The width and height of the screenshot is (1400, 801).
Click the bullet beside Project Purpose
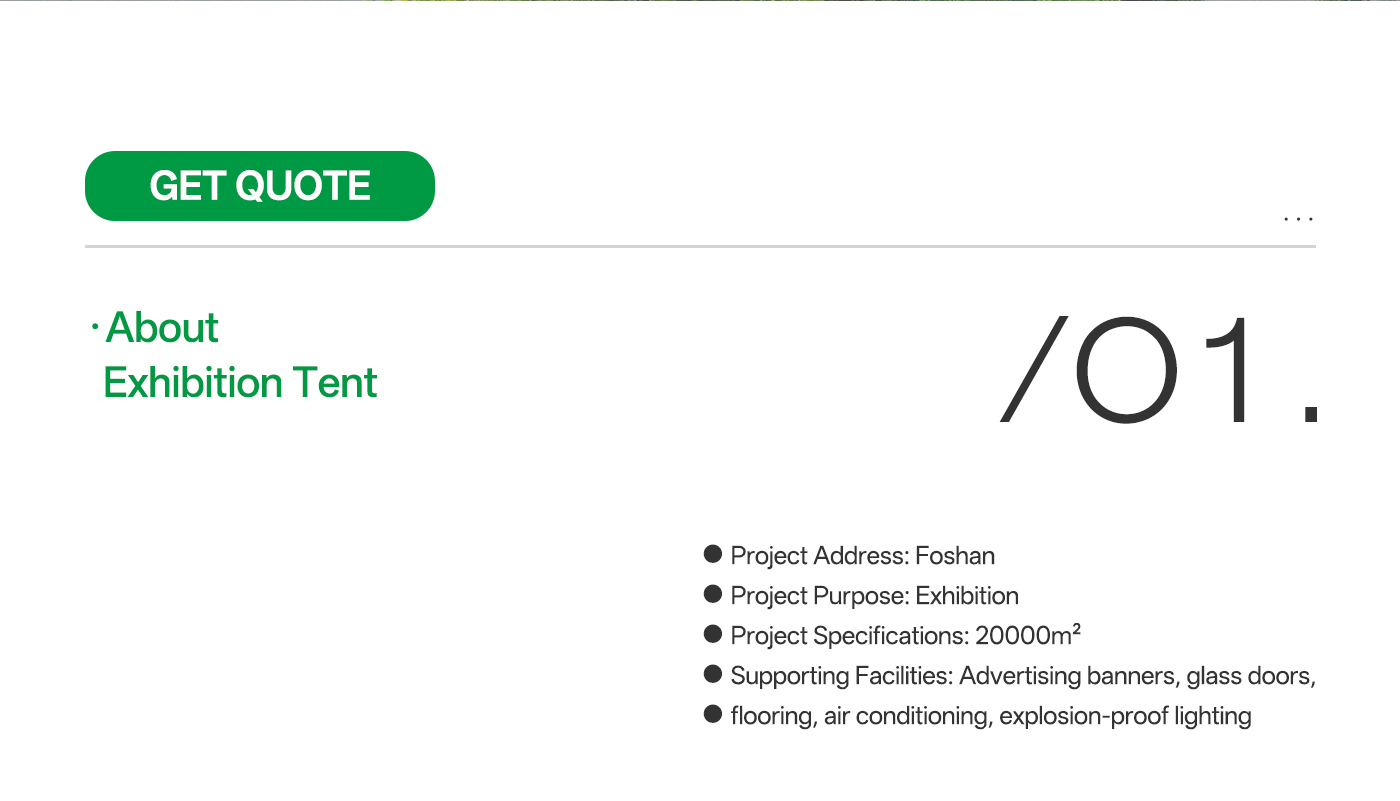pos(713,594)
